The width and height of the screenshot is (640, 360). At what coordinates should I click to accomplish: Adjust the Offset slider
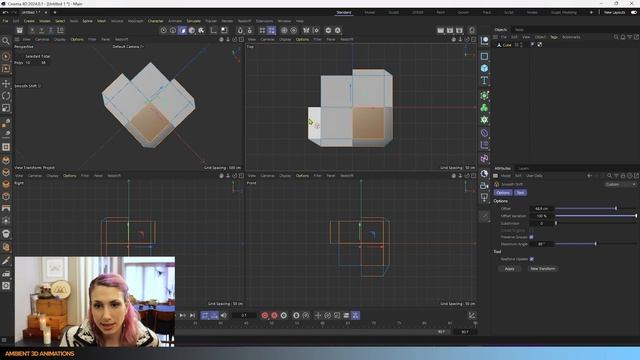pos(596,209)
